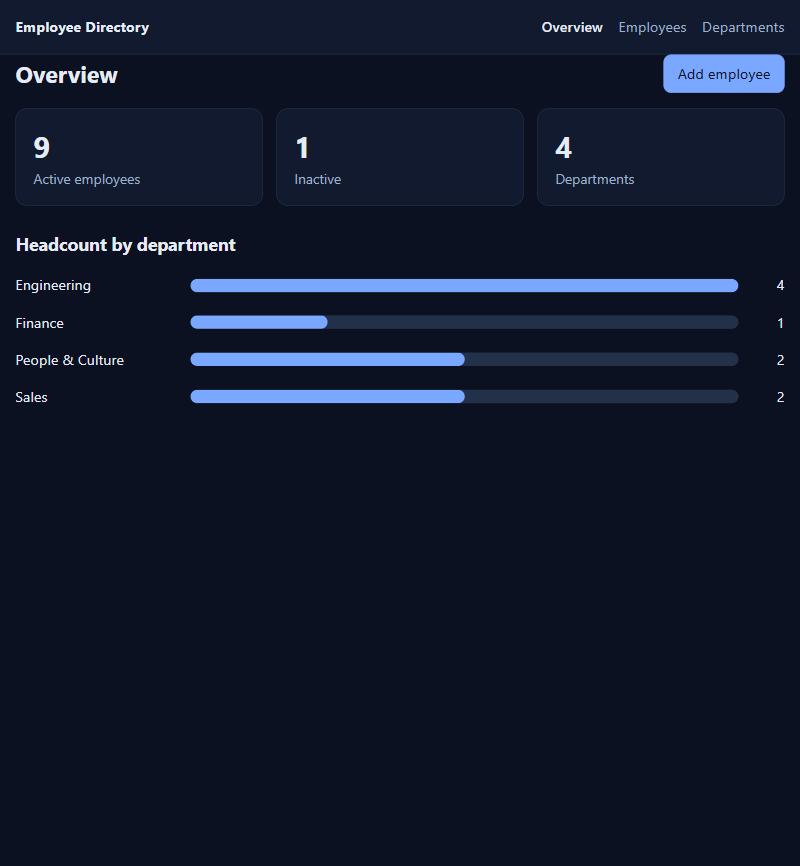This screenshot has height=866, width=800.
Task: Click the Sales headcount bar
Action: (464, 397)
